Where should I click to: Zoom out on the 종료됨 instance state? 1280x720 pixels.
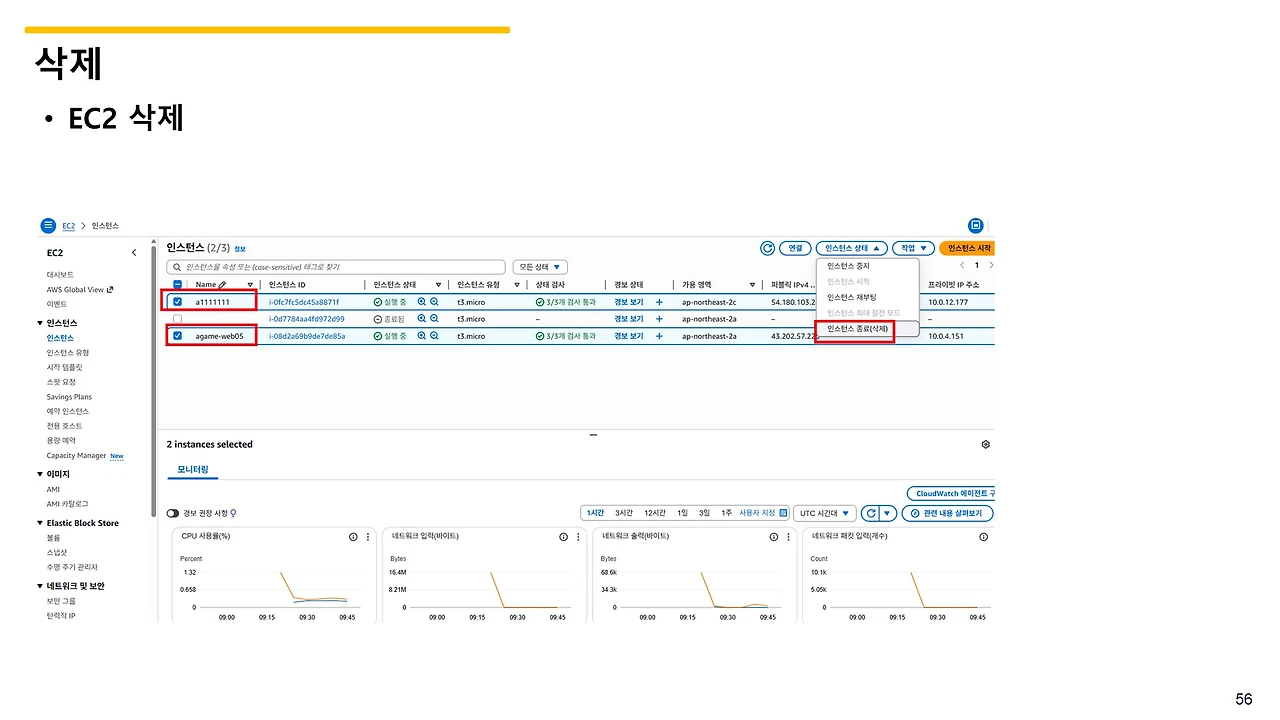[435, 319]
